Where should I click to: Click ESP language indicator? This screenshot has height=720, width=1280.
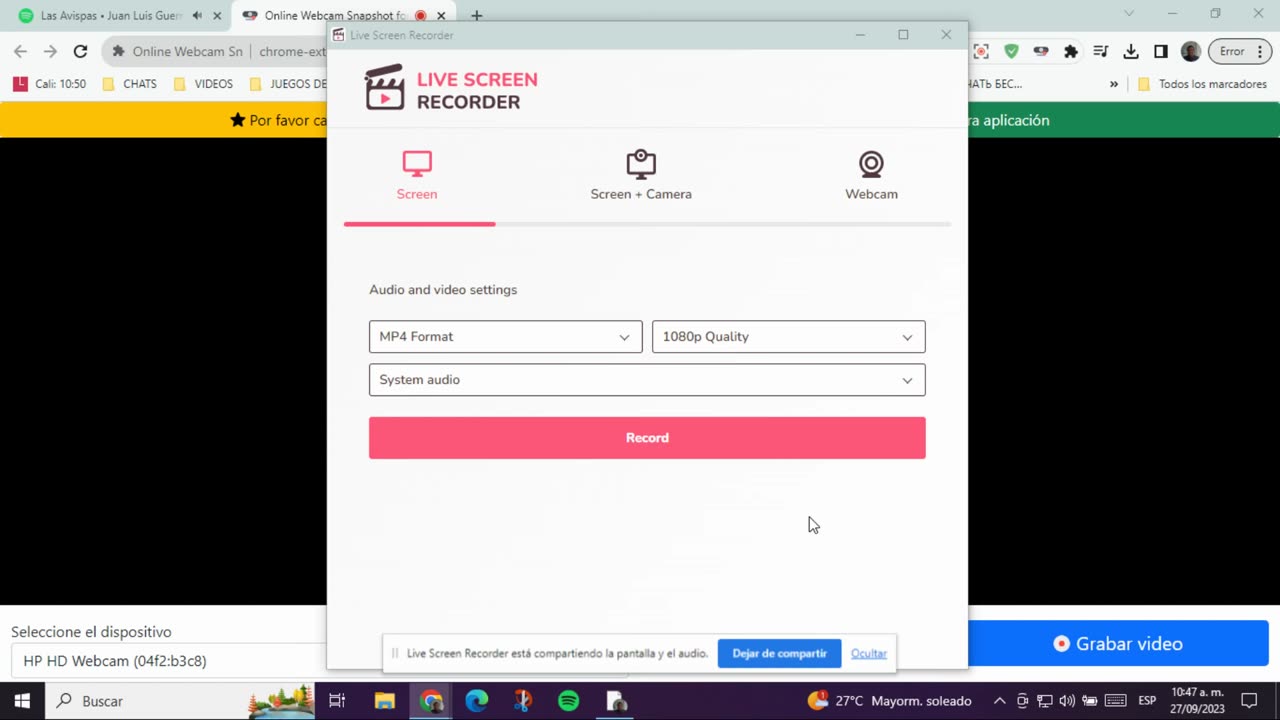tap(1148, 701)
